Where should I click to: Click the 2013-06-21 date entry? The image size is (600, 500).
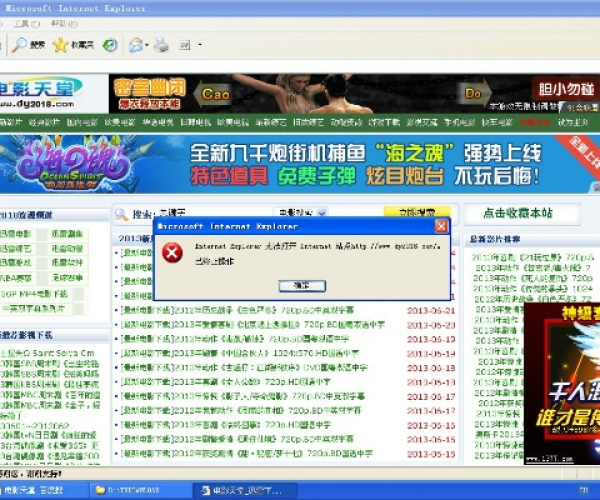click(x=431, y=311)
